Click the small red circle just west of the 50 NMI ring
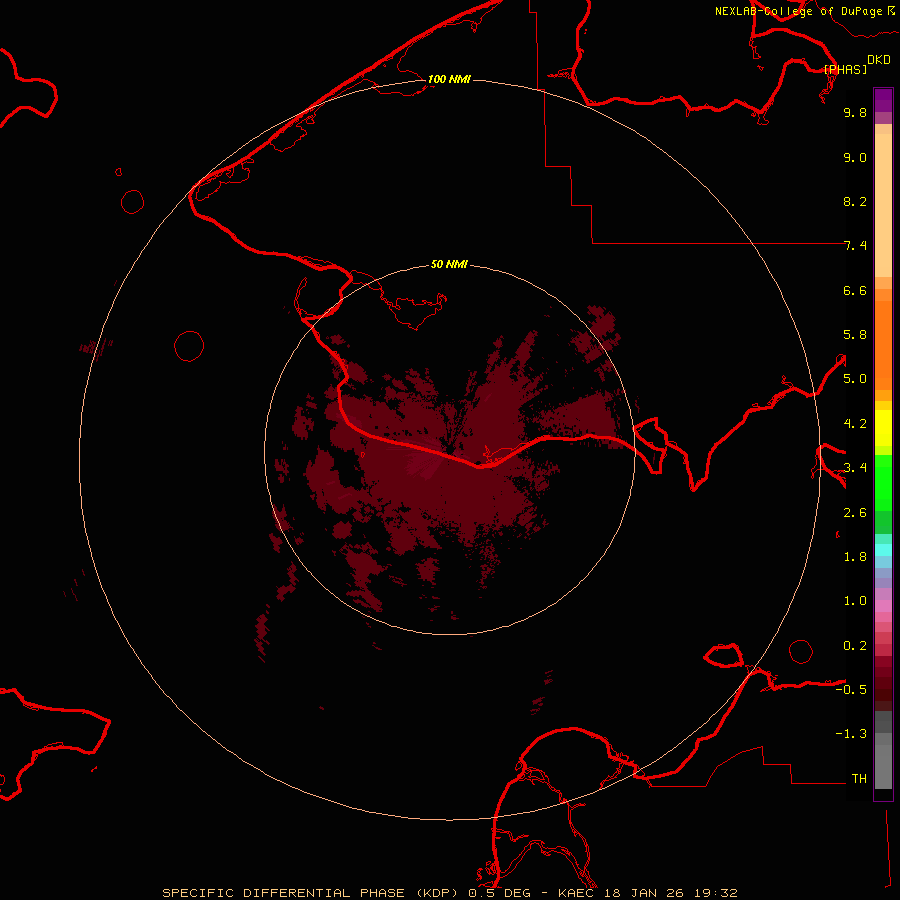 [x=189, y=346]
